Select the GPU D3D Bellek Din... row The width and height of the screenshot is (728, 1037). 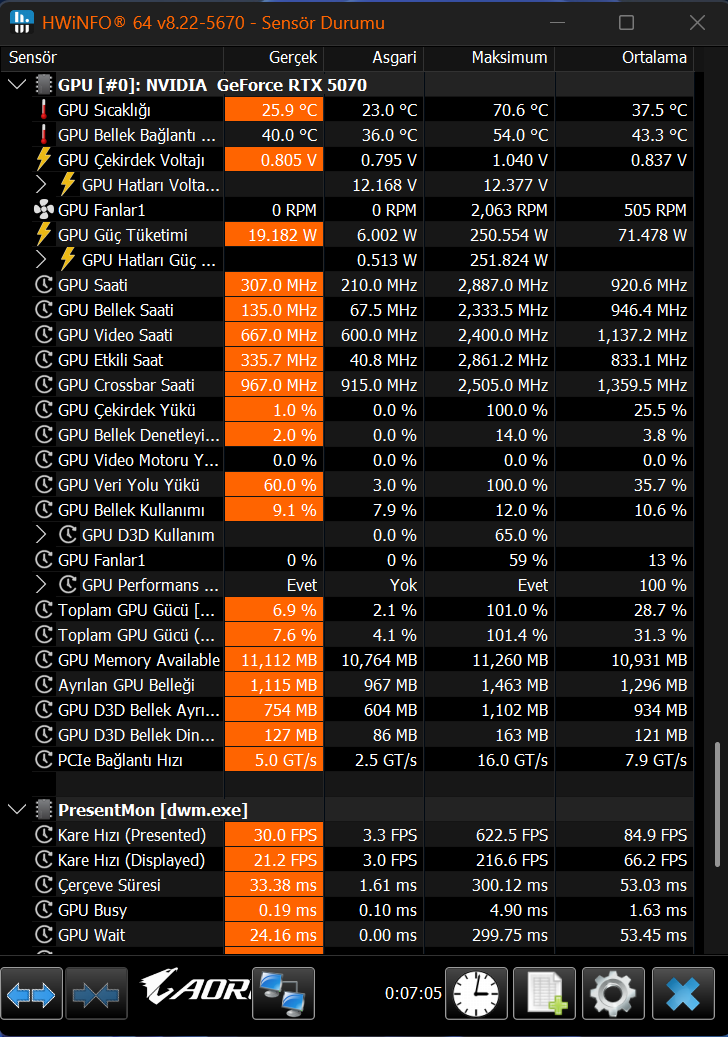[362, 735]
